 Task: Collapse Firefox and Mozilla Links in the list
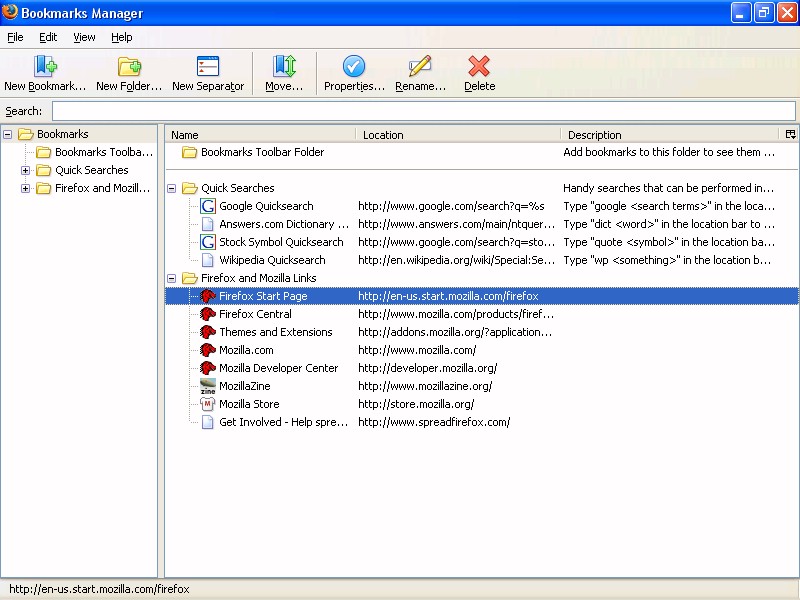click(x=172, y=278)
